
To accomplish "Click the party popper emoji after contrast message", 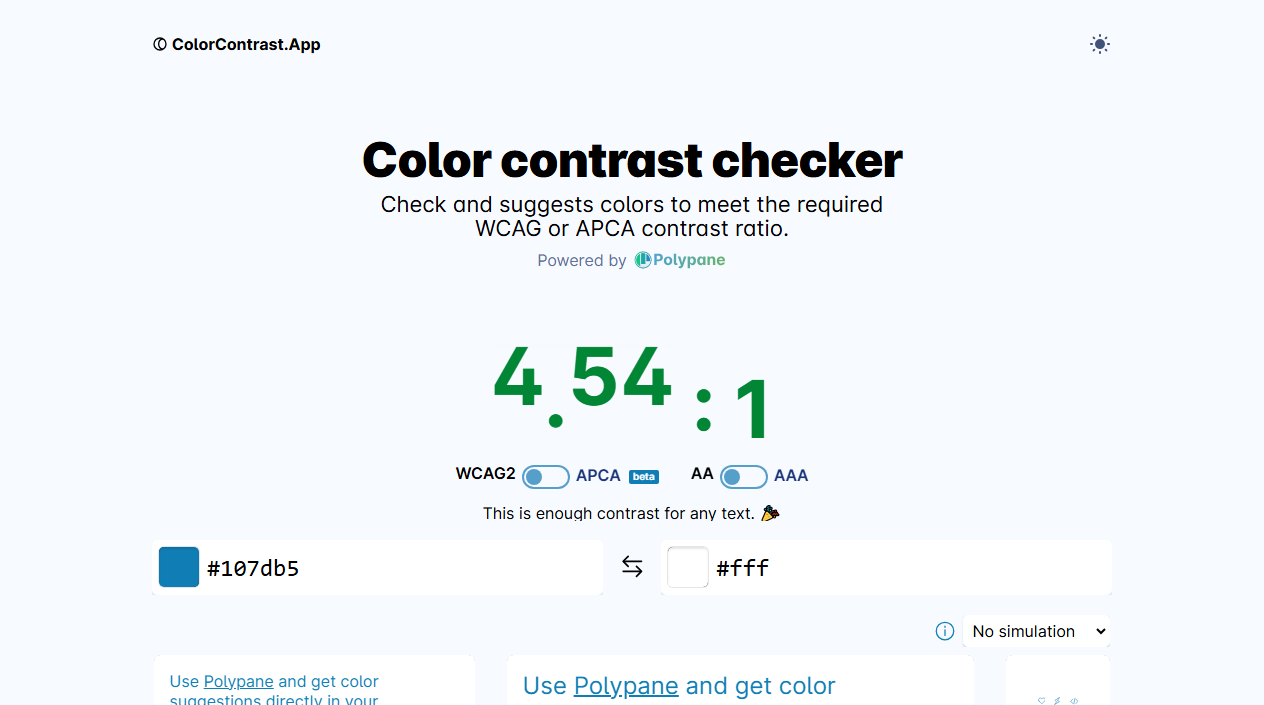I will pos(770,513).
